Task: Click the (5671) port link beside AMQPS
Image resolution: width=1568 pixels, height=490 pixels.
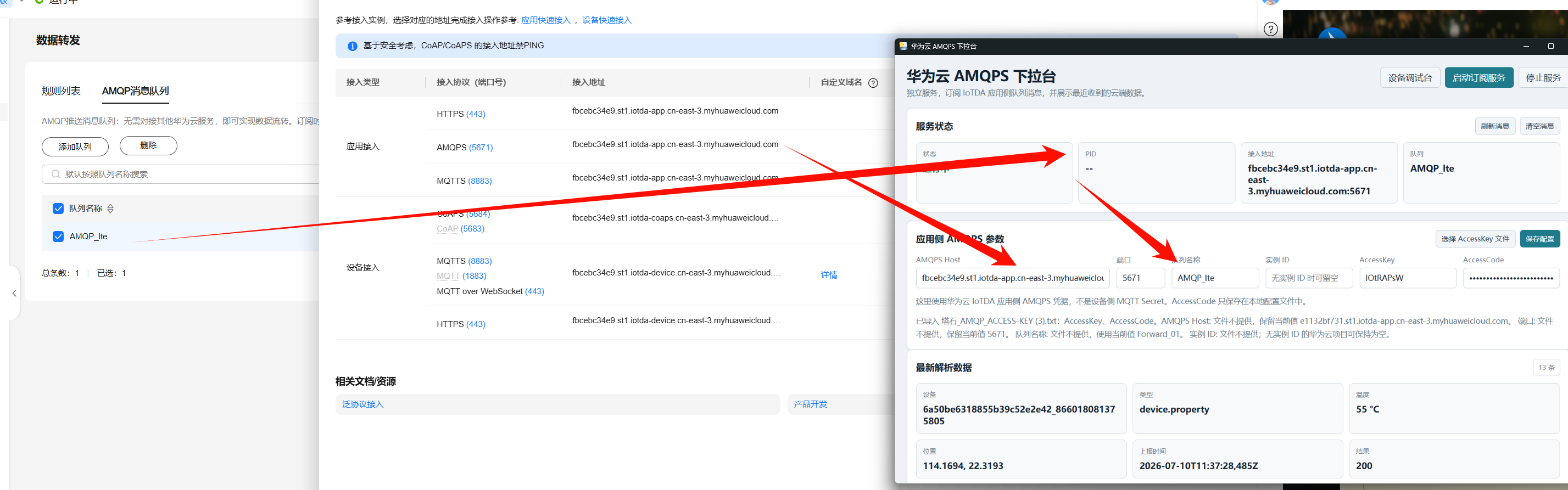Action: tap(481, 148)
